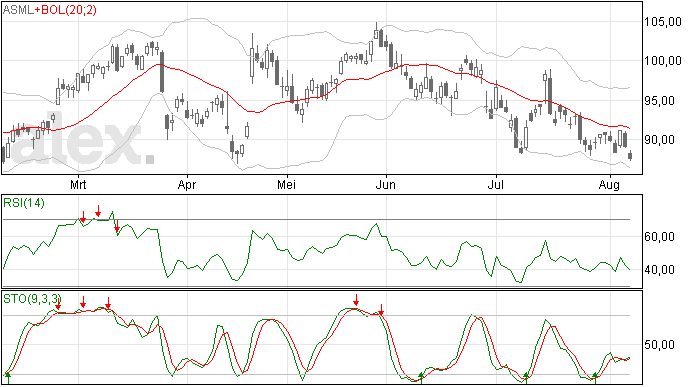Click the RSI(14) indicator label
690x387 pixels.
(x=24, y=203)
